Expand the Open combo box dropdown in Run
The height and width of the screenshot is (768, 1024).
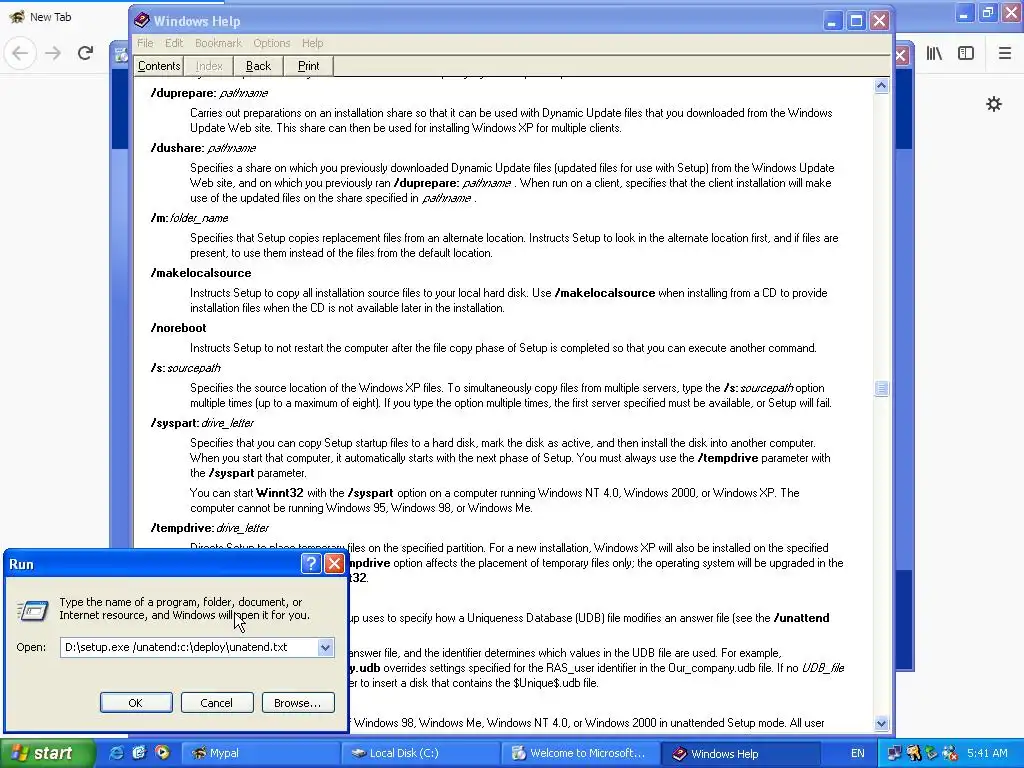click(x=325, y=647)
